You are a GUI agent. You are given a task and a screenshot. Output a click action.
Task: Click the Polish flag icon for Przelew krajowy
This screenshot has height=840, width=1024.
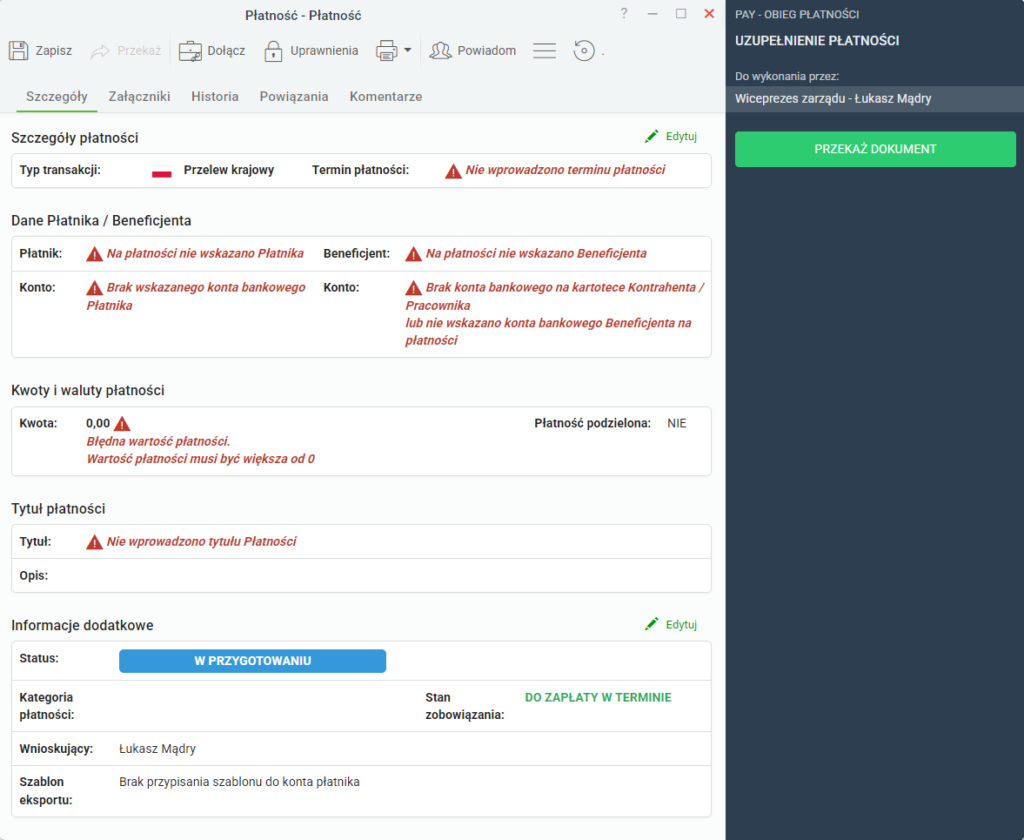click(161, 170)
